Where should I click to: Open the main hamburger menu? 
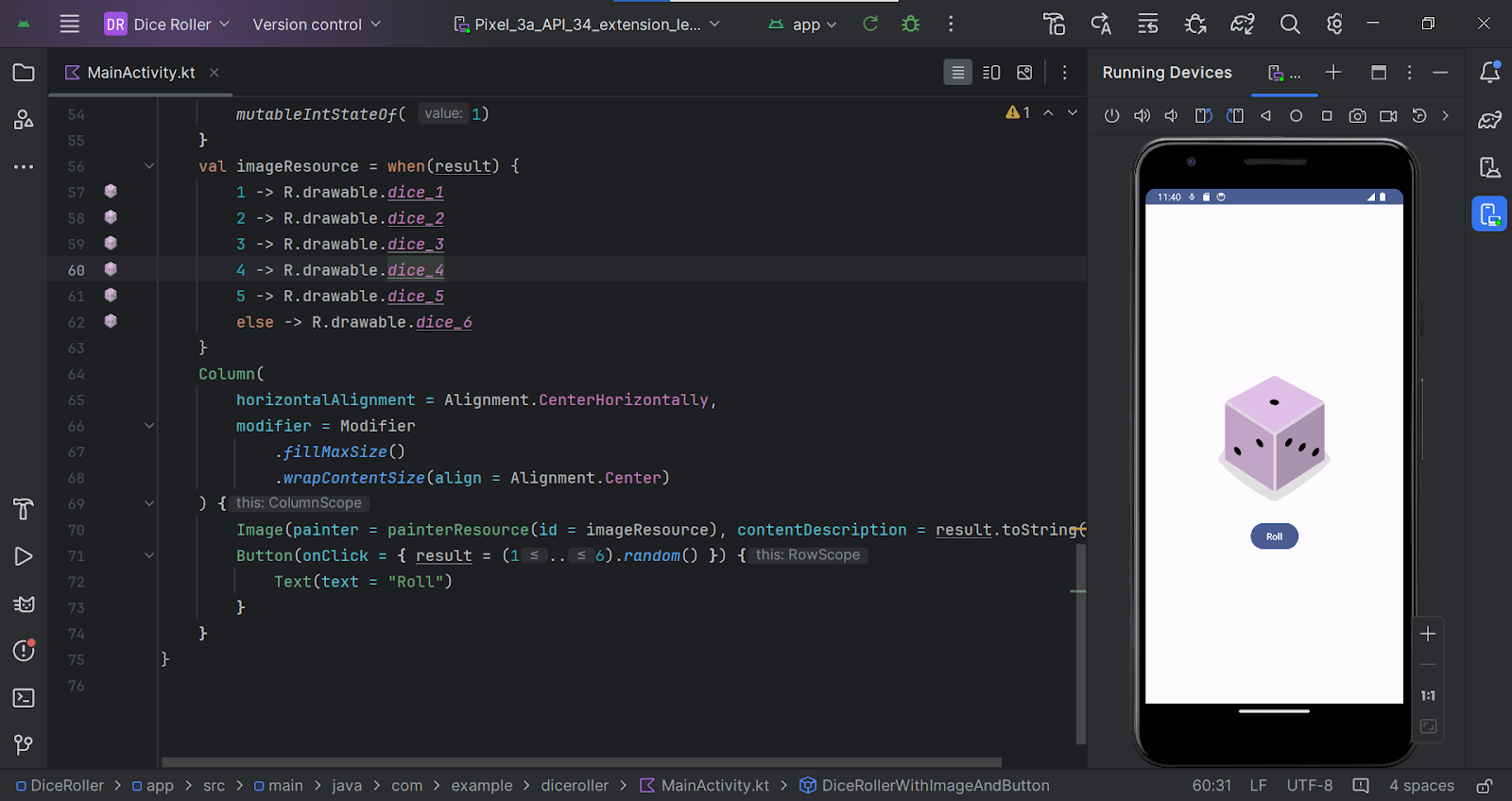pyautogui.click(x=70, y=25)
